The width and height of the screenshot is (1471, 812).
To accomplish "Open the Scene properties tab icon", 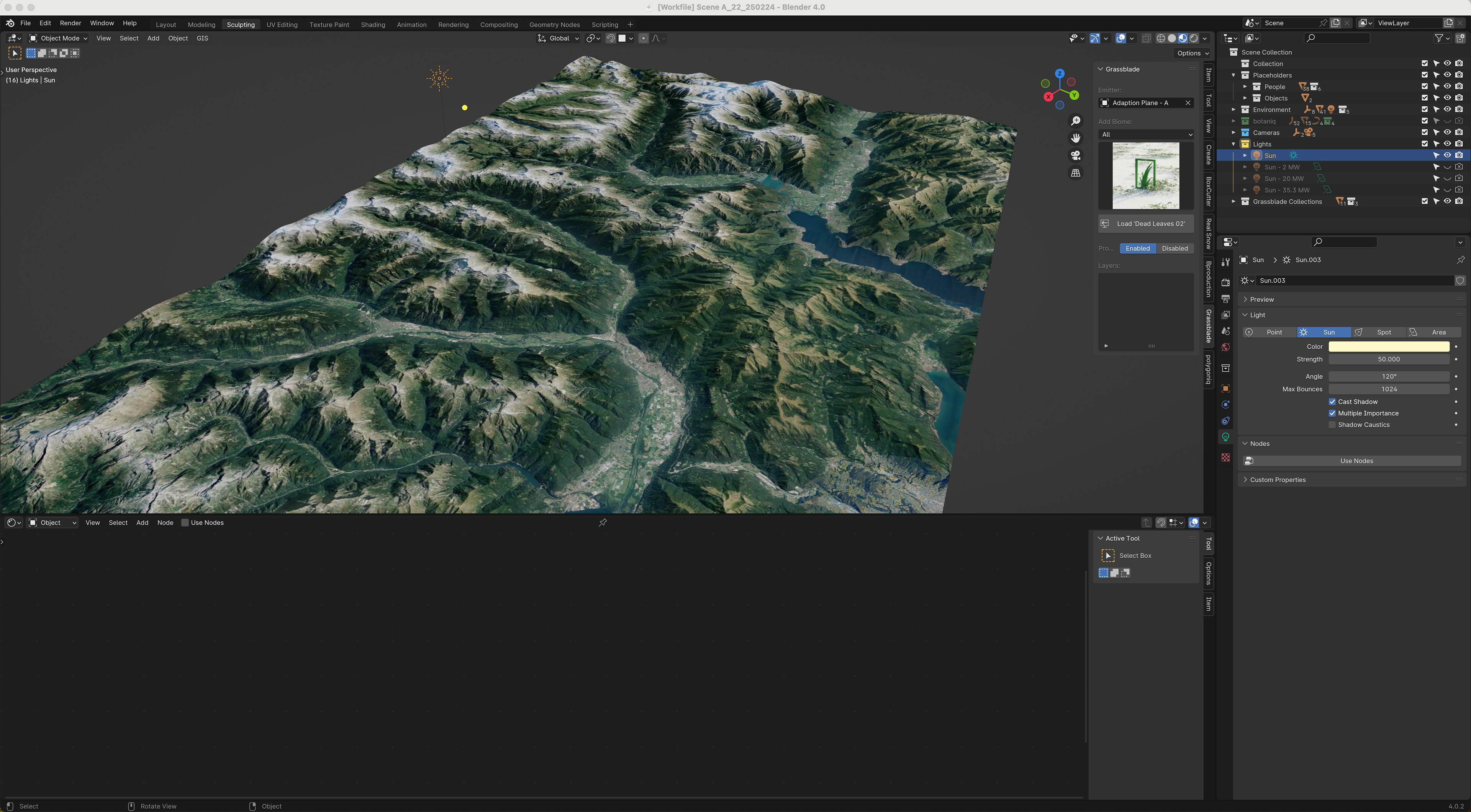I will 1225,331.
